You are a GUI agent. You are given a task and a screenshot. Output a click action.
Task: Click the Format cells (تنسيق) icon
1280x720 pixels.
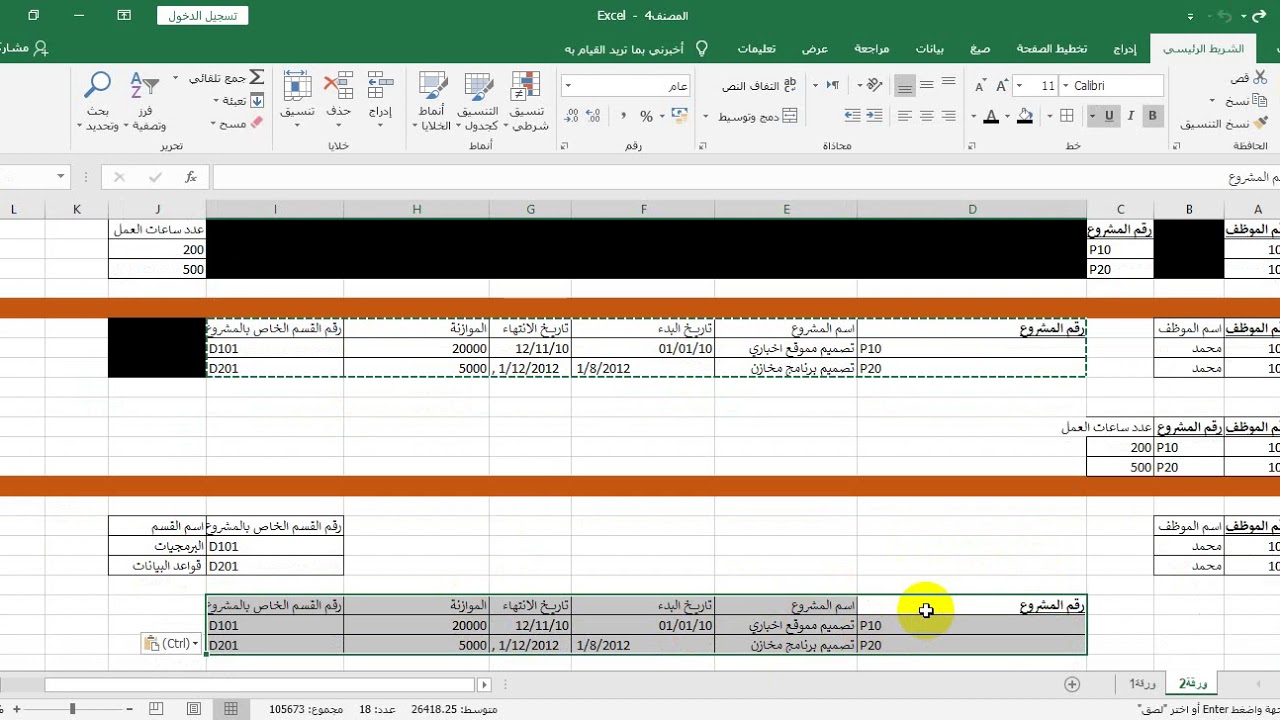pos(297,86)
